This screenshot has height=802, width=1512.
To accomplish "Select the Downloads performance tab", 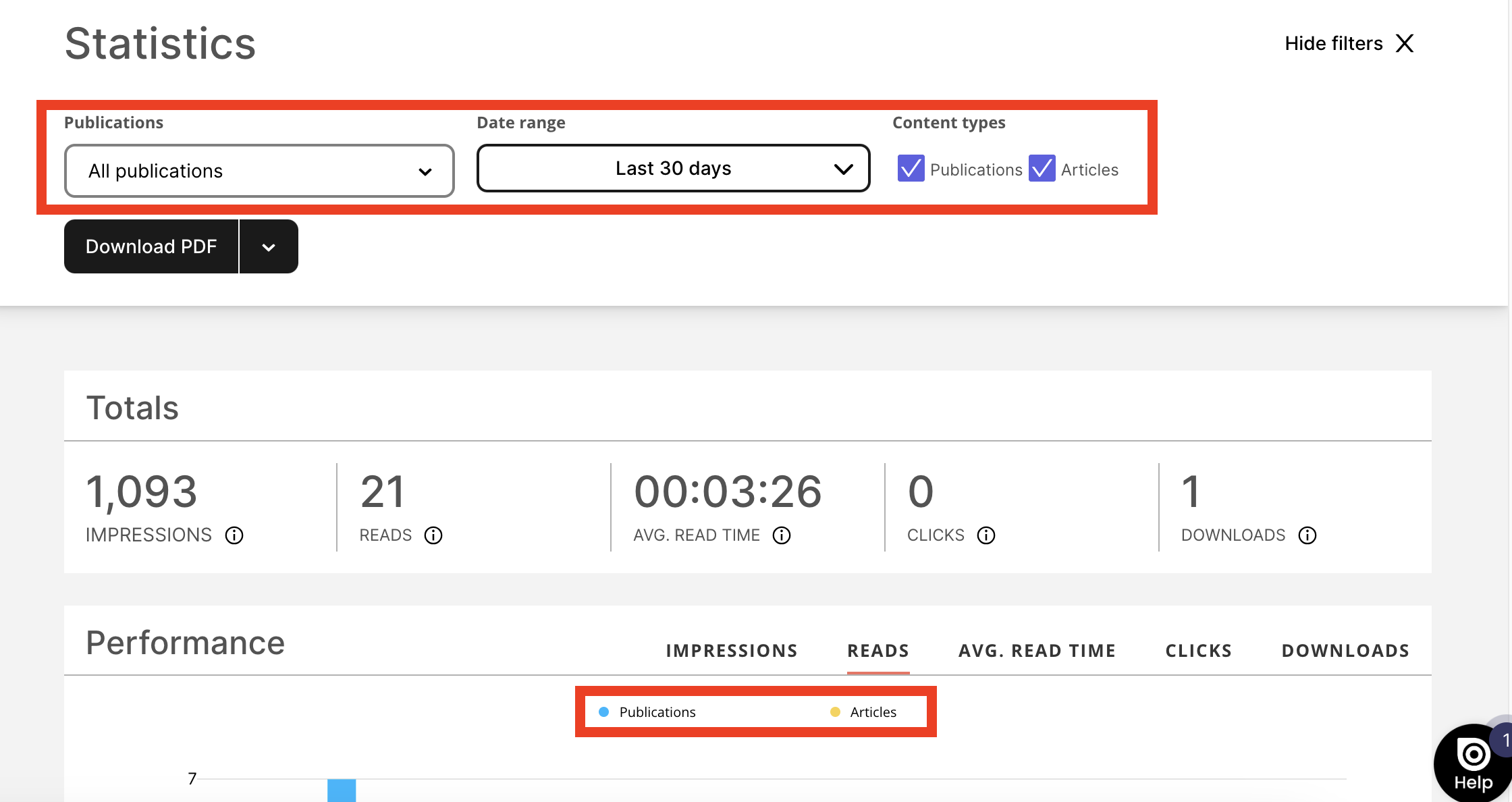I will coord(1345,651).
